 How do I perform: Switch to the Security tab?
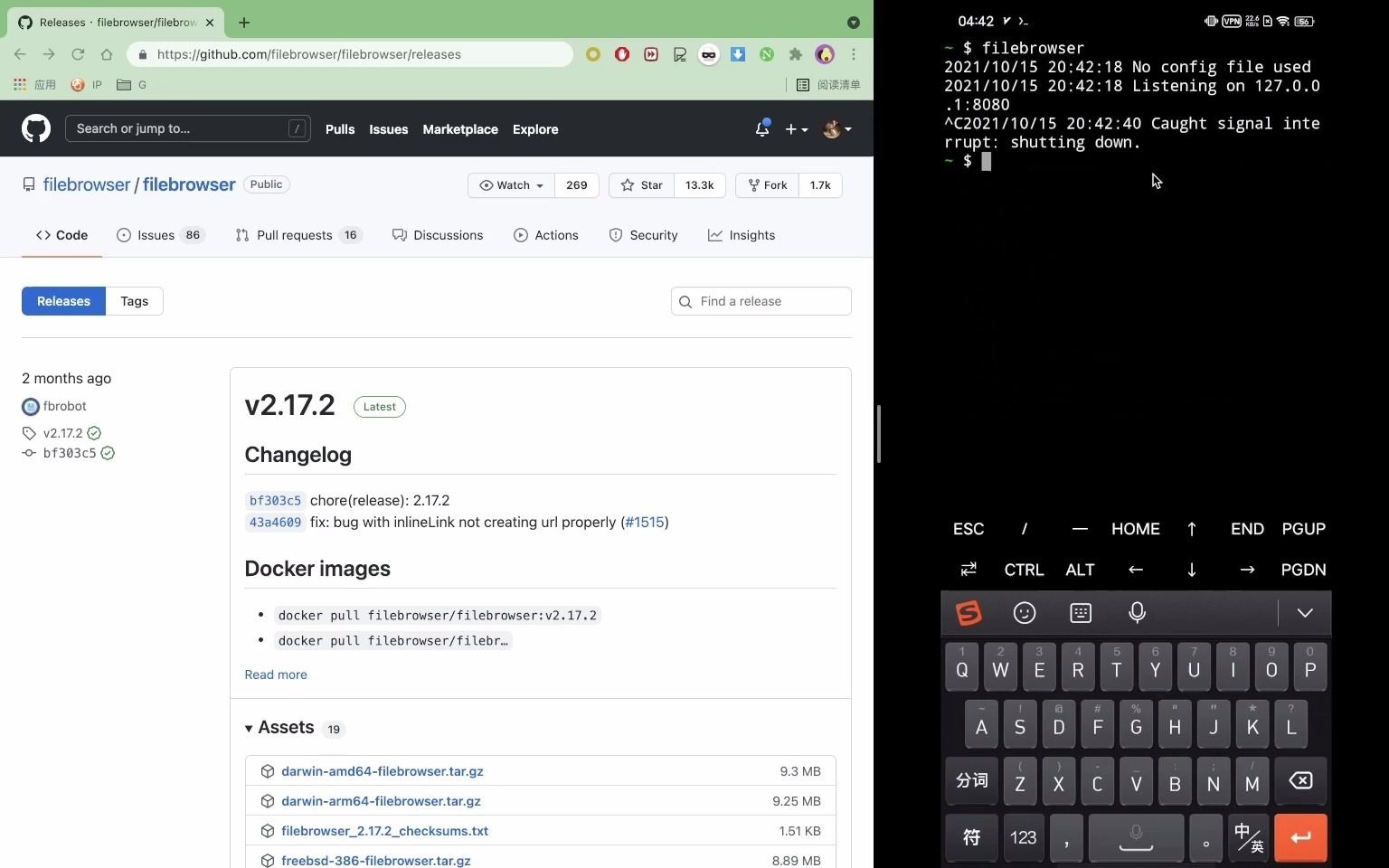(x=643, y=235)
